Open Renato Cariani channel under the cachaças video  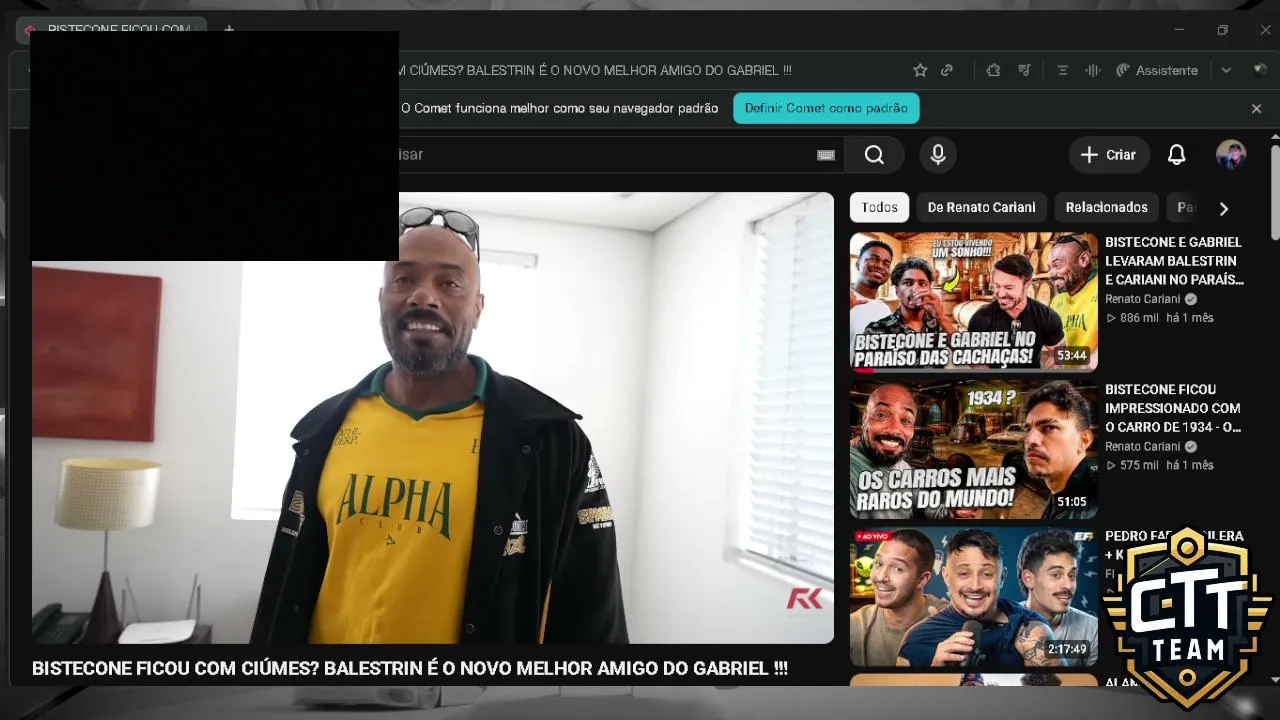[x=1143, y=299]
